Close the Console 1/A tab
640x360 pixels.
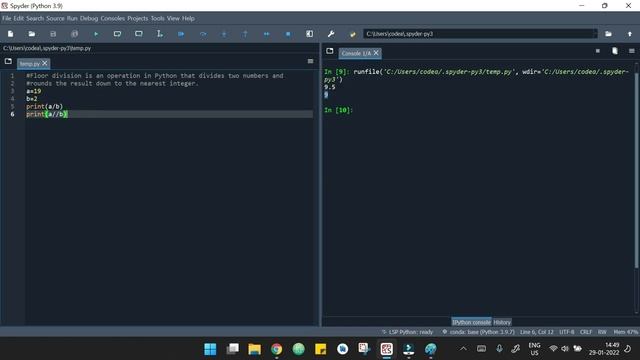click(376, 53)
